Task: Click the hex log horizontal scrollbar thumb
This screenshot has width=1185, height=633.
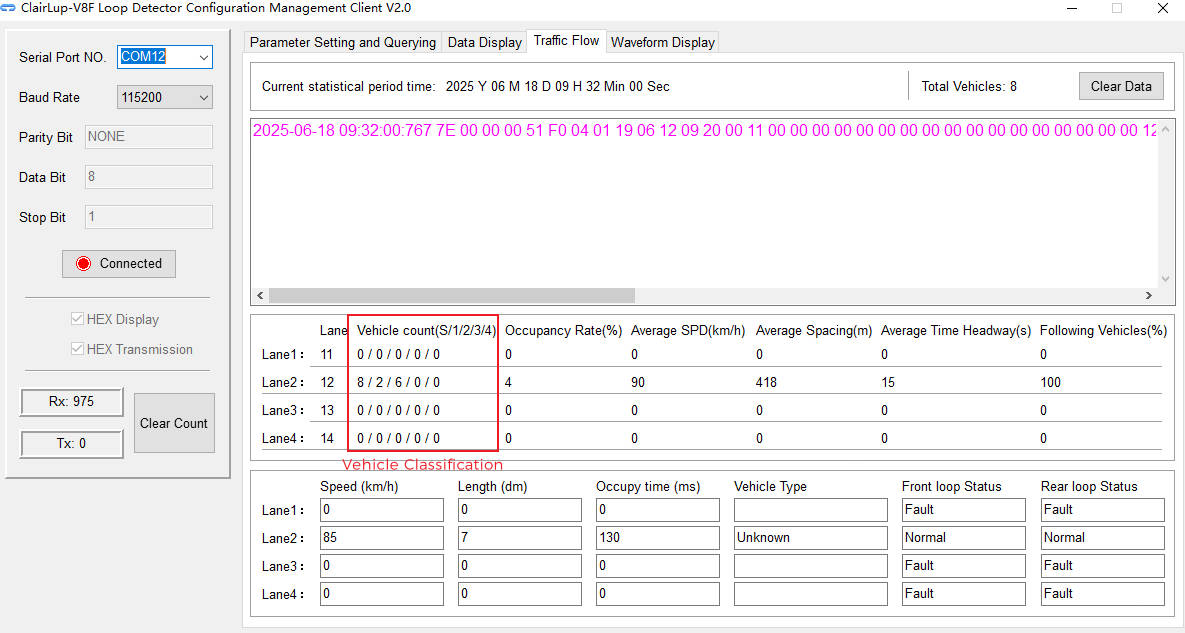Action: click(452, 295)
